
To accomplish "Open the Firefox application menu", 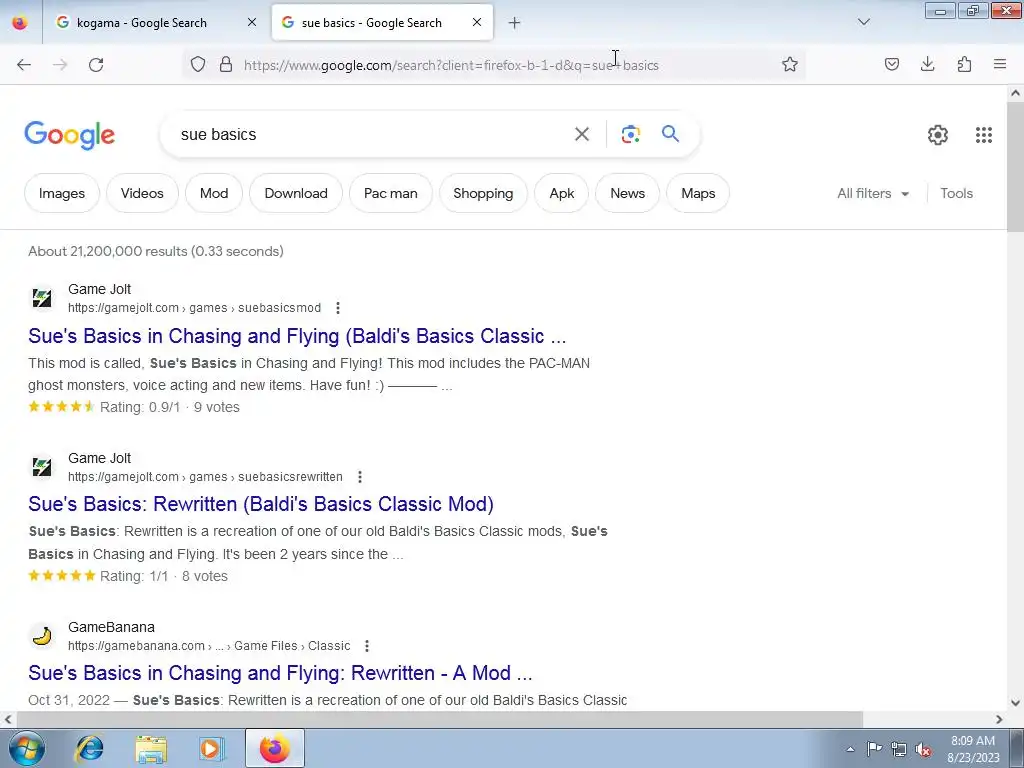I will pos(1000,64).
